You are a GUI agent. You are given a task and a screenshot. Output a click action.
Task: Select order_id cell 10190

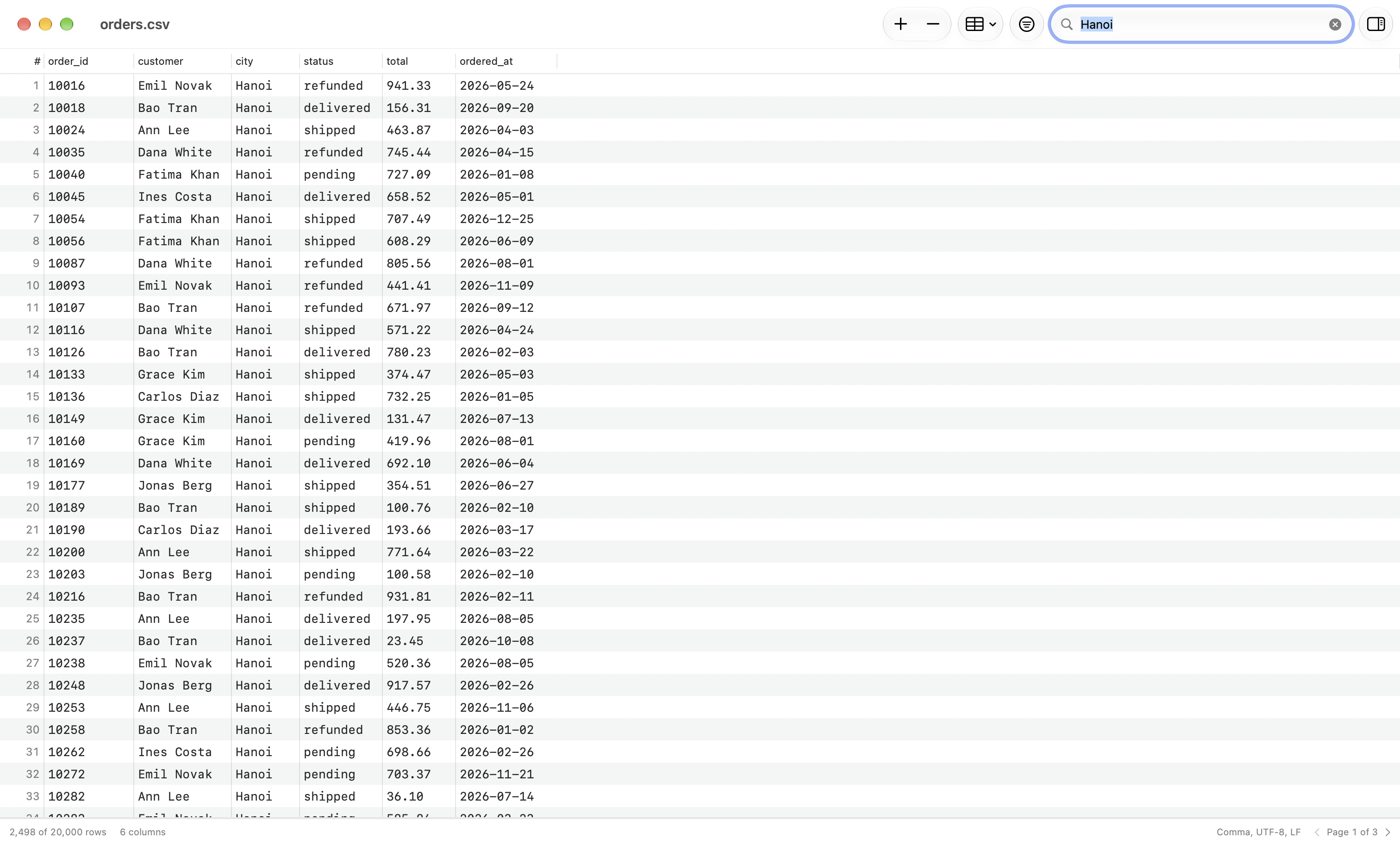tap(88, 529)
